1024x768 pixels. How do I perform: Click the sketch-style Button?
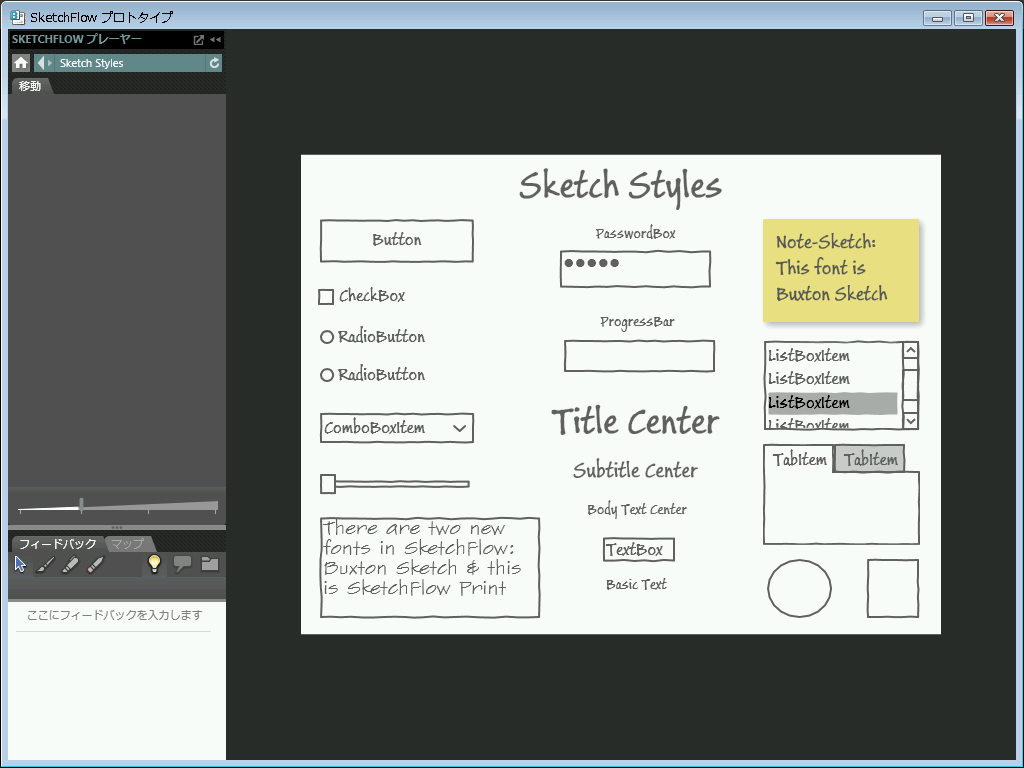[x=396, y=241]
